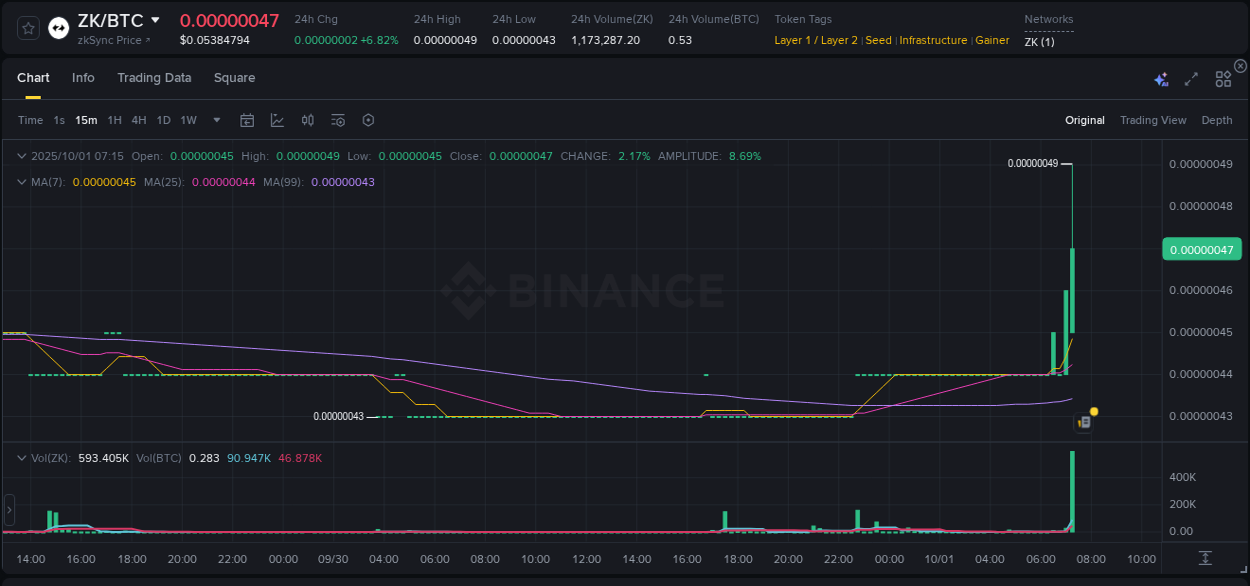Click the Gainer token tag
This screenshot has width=1250, height=586.
coord(991,40)
